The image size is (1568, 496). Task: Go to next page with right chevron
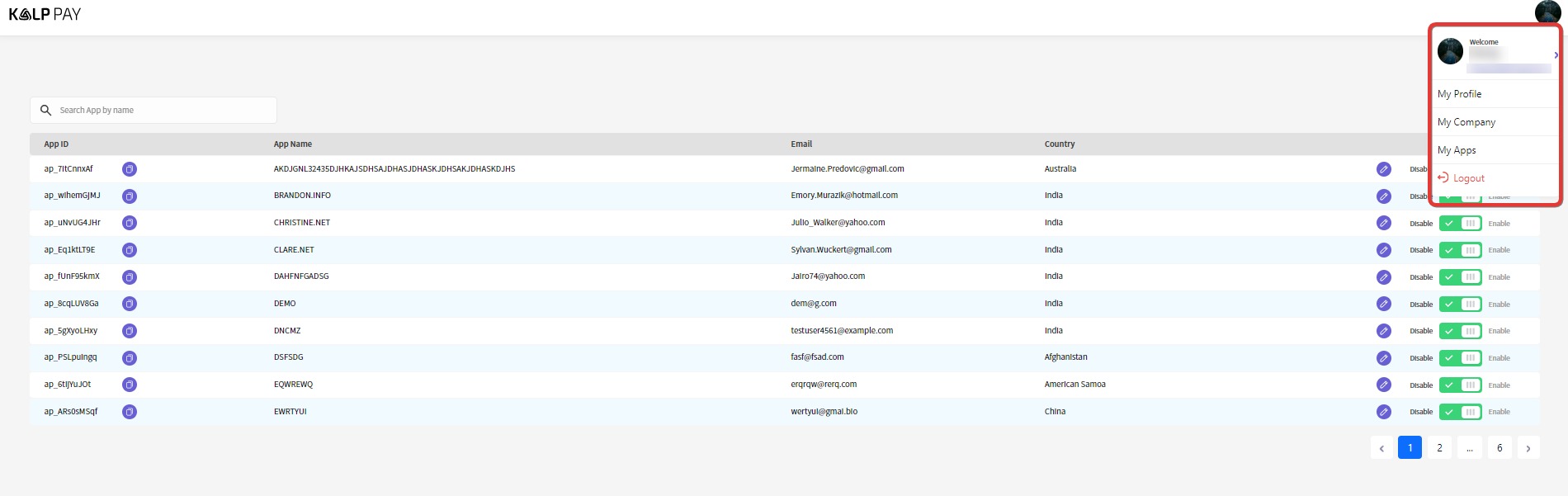[x=1528, y=448]
